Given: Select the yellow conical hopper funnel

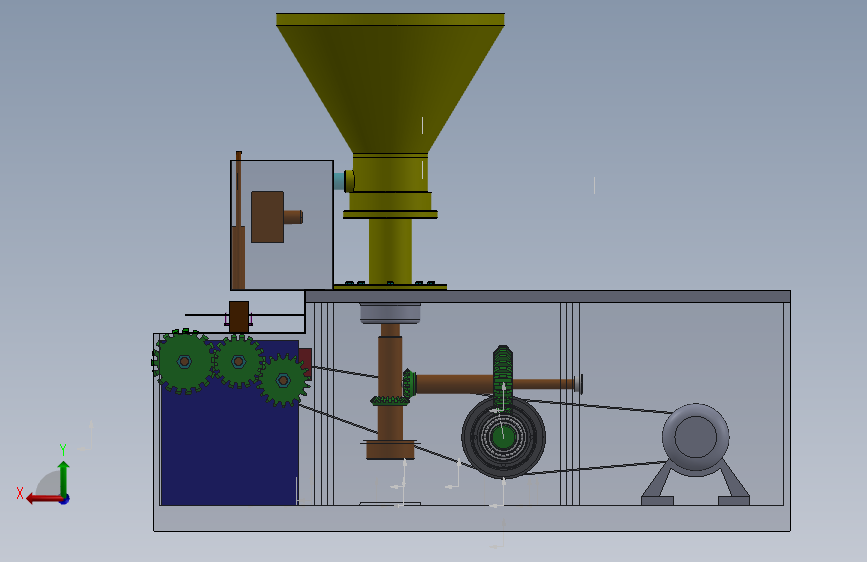Looking at the screenshot, I should point(390,89).
